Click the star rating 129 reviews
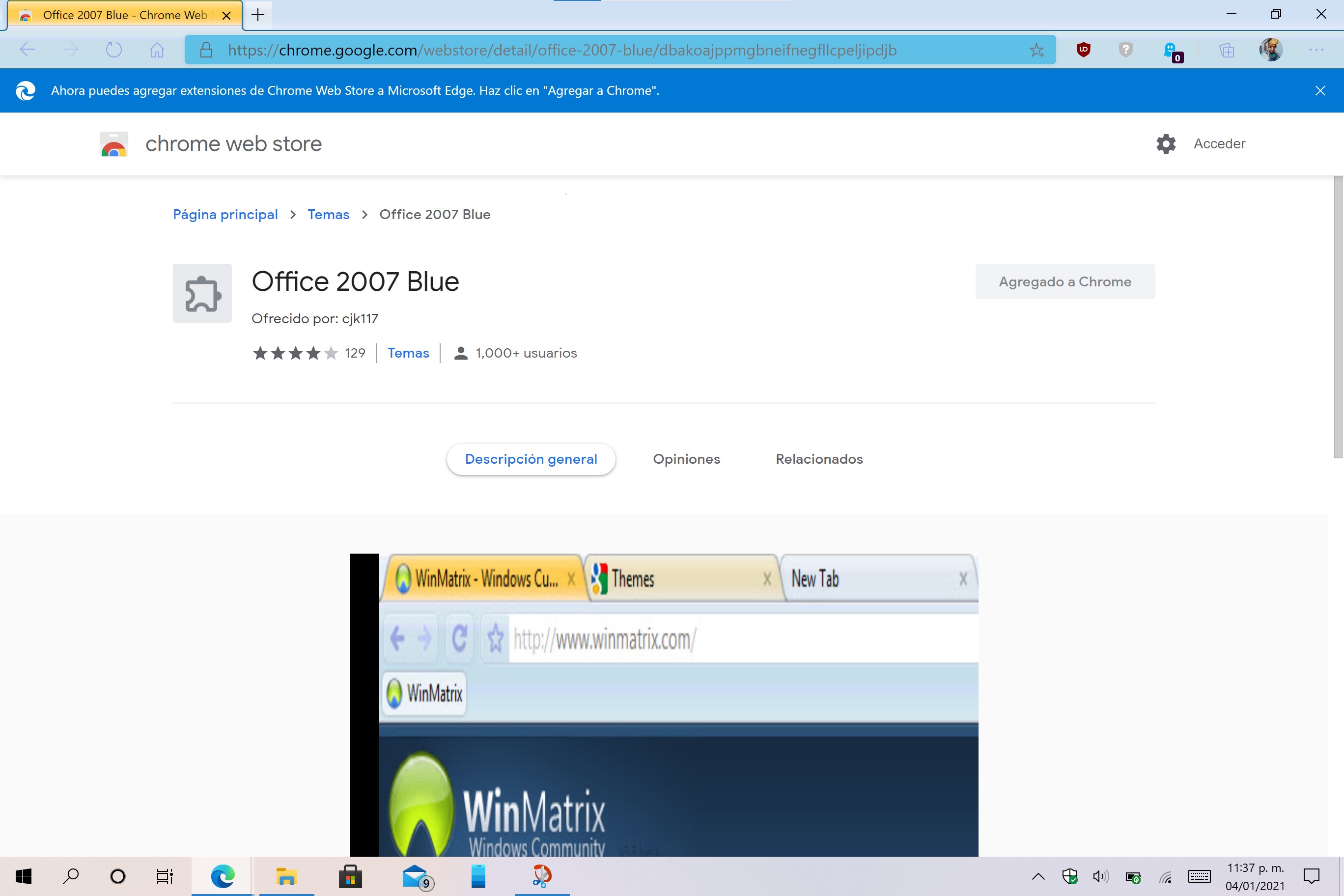The width and height of the screenshot is (1344, 896). point(309,353)
